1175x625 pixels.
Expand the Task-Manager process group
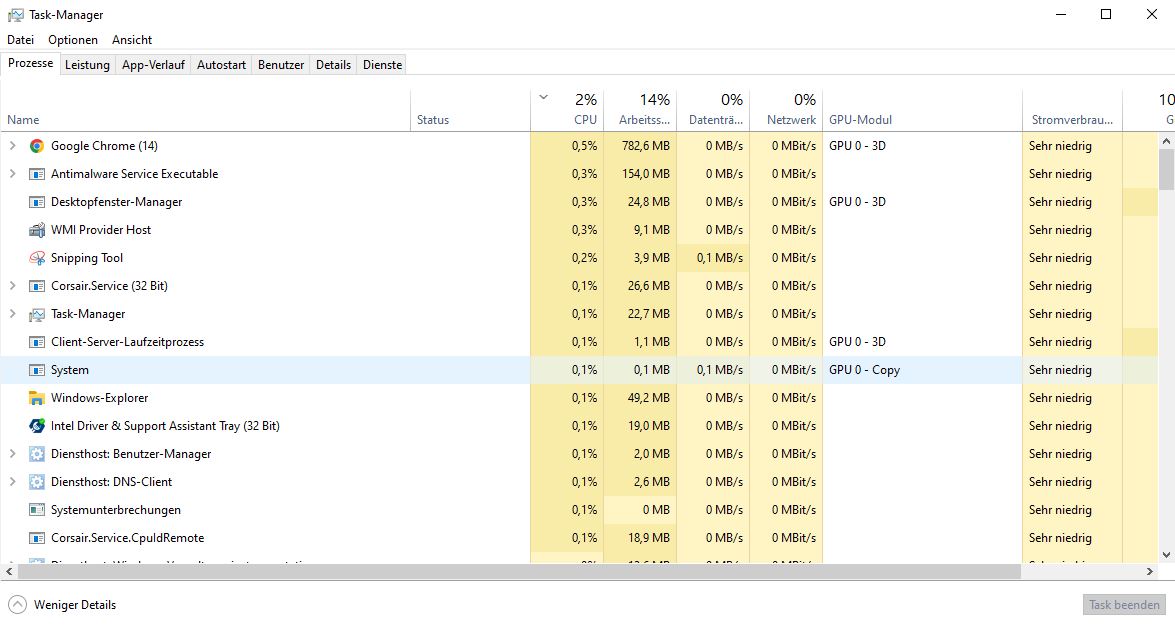[12, 313]
